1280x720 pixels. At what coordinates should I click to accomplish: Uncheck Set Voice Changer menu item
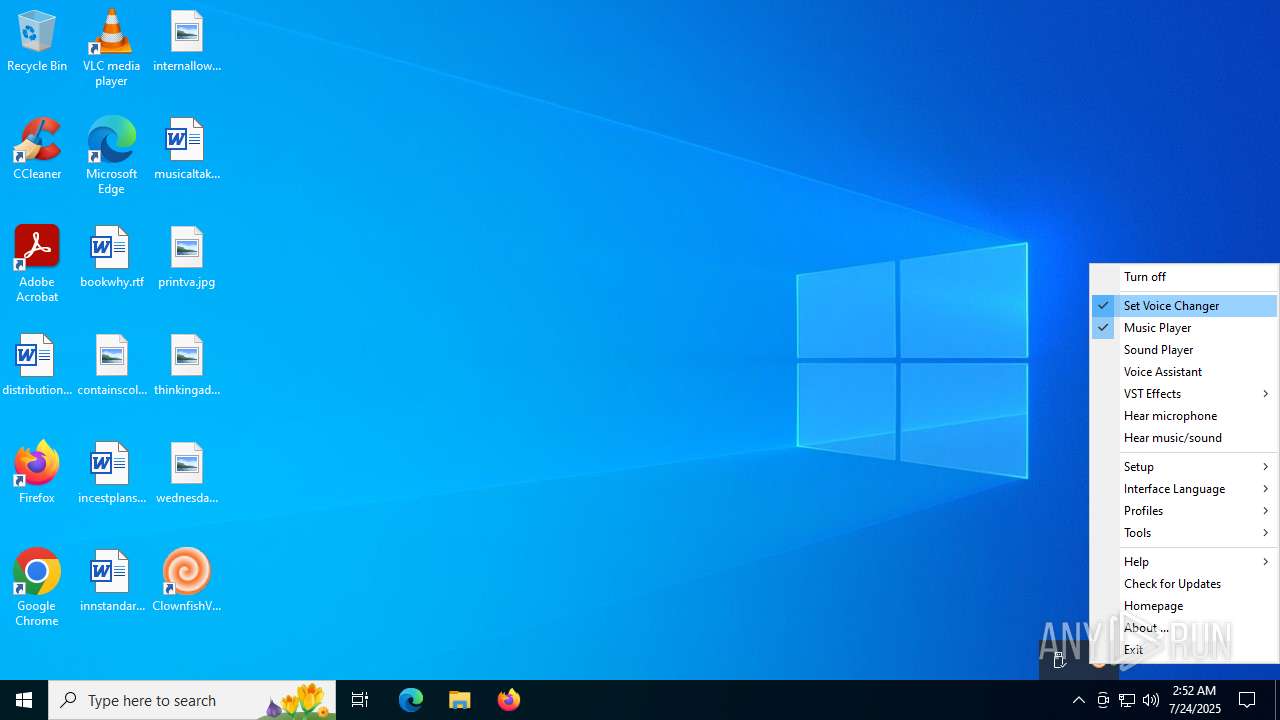click(1184, 306)
